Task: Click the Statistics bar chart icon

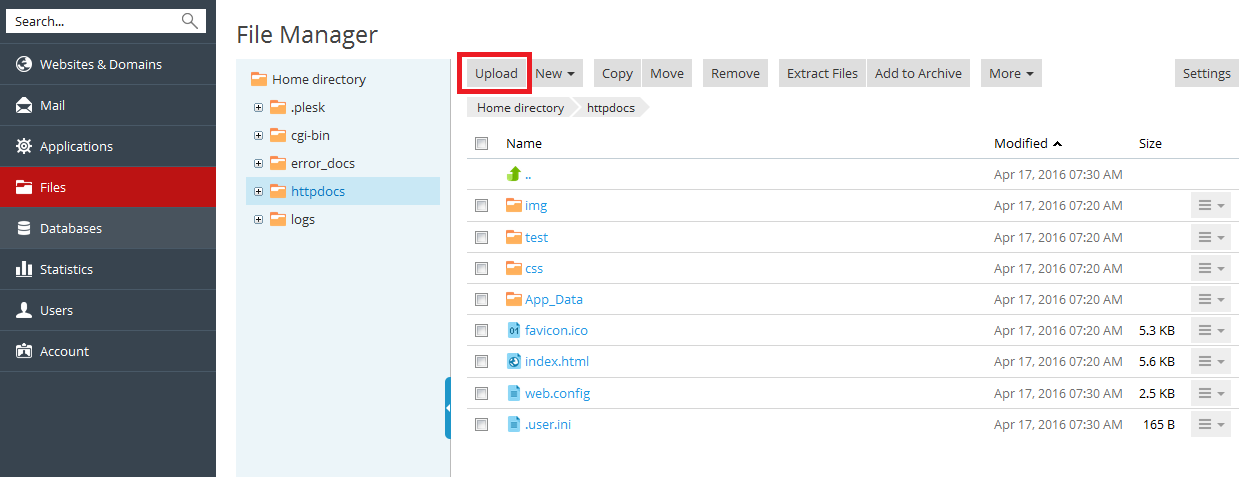Action: [24, 269]
